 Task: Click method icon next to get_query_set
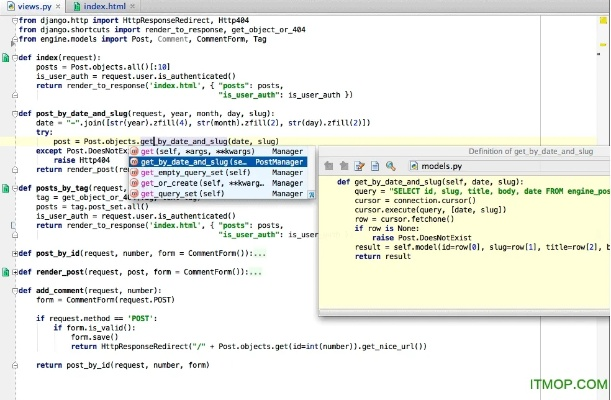coord(135,194)
